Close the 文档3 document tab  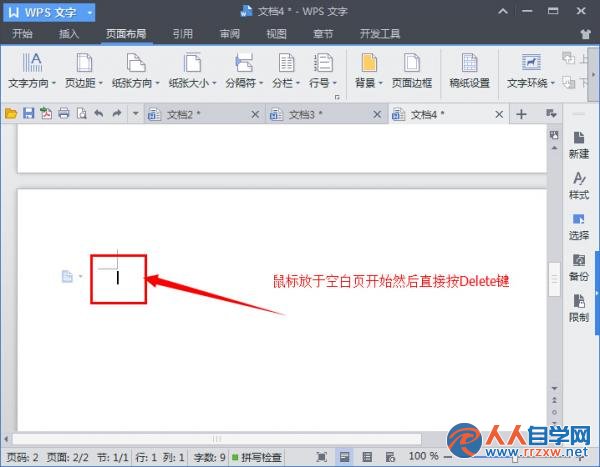pyautogui.click(x=377, y=114)
